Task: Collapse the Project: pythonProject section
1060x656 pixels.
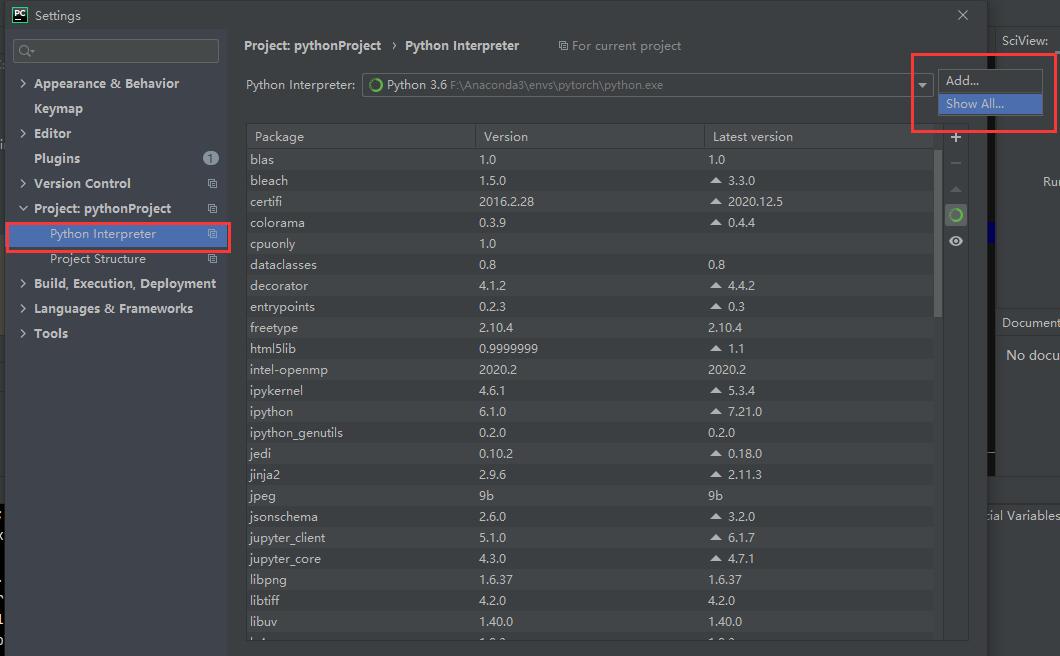Action: coord(23,208)
